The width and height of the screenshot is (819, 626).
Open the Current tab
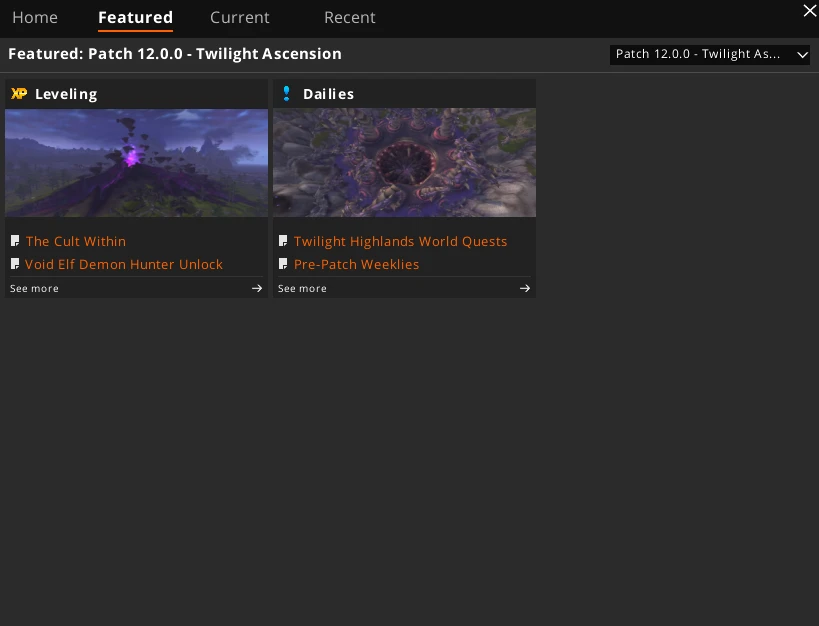click(x=240, y=17)
